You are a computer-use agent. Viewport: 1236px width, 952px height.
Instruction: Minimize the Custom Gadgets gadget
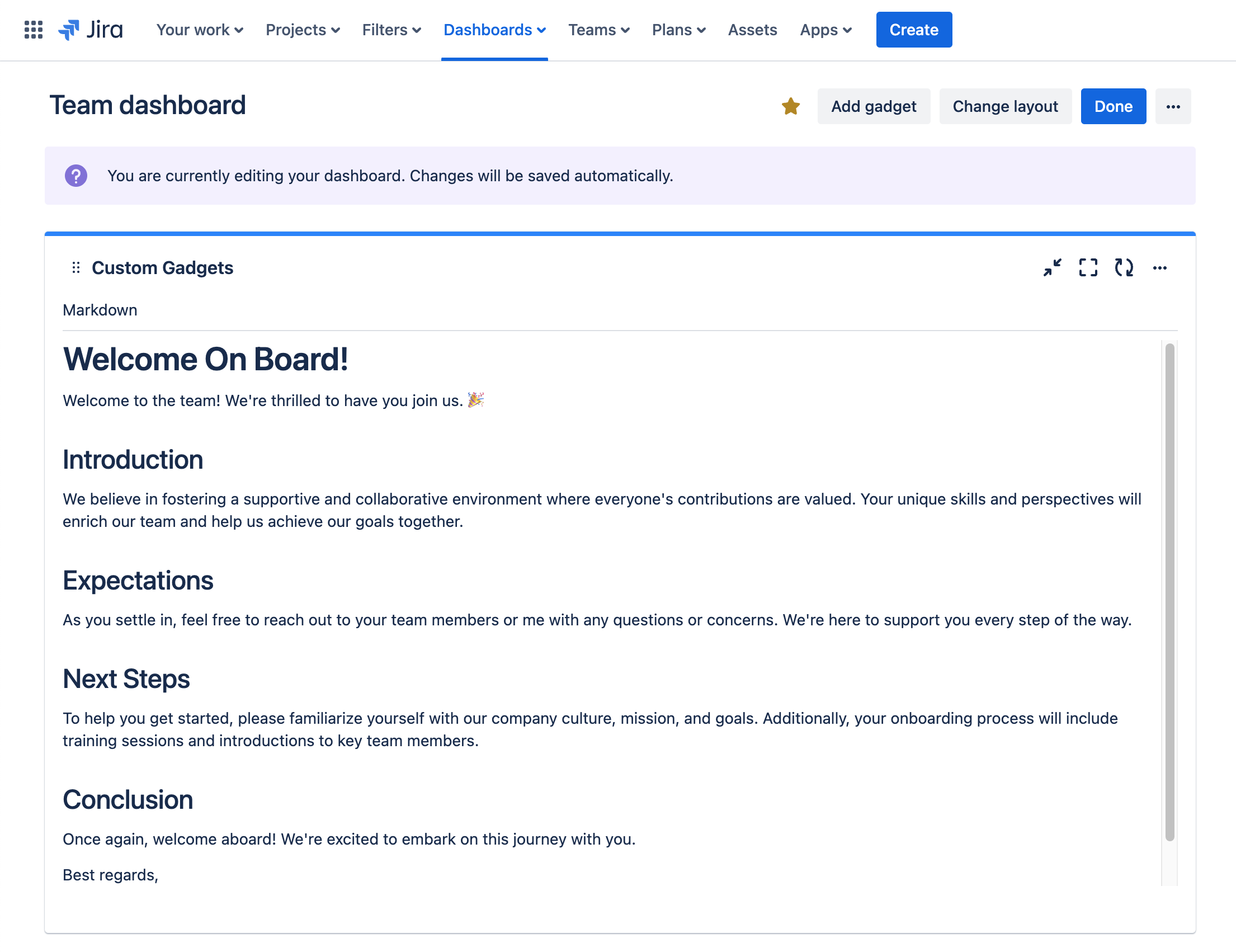pyautogui.click(x=1052, y=268)
